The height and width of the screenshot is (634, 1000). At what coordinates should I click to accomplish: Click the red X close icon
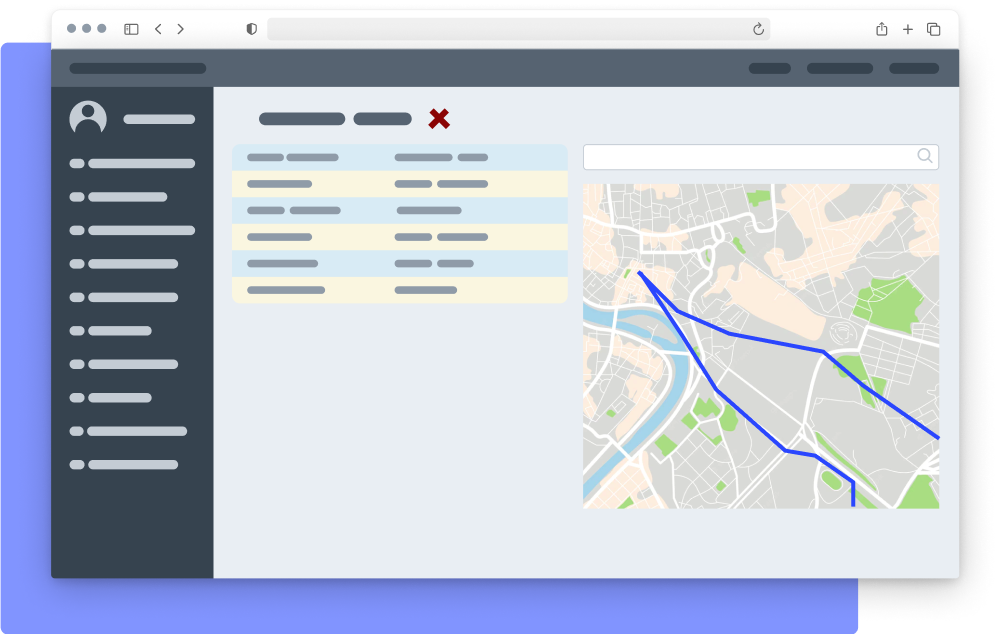tap(439, 119)
